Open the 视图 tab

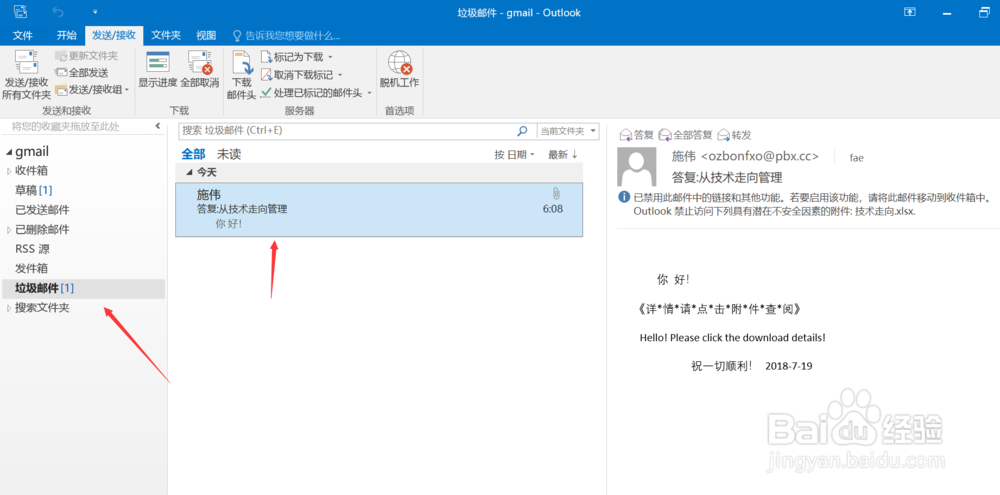[206, 35]
